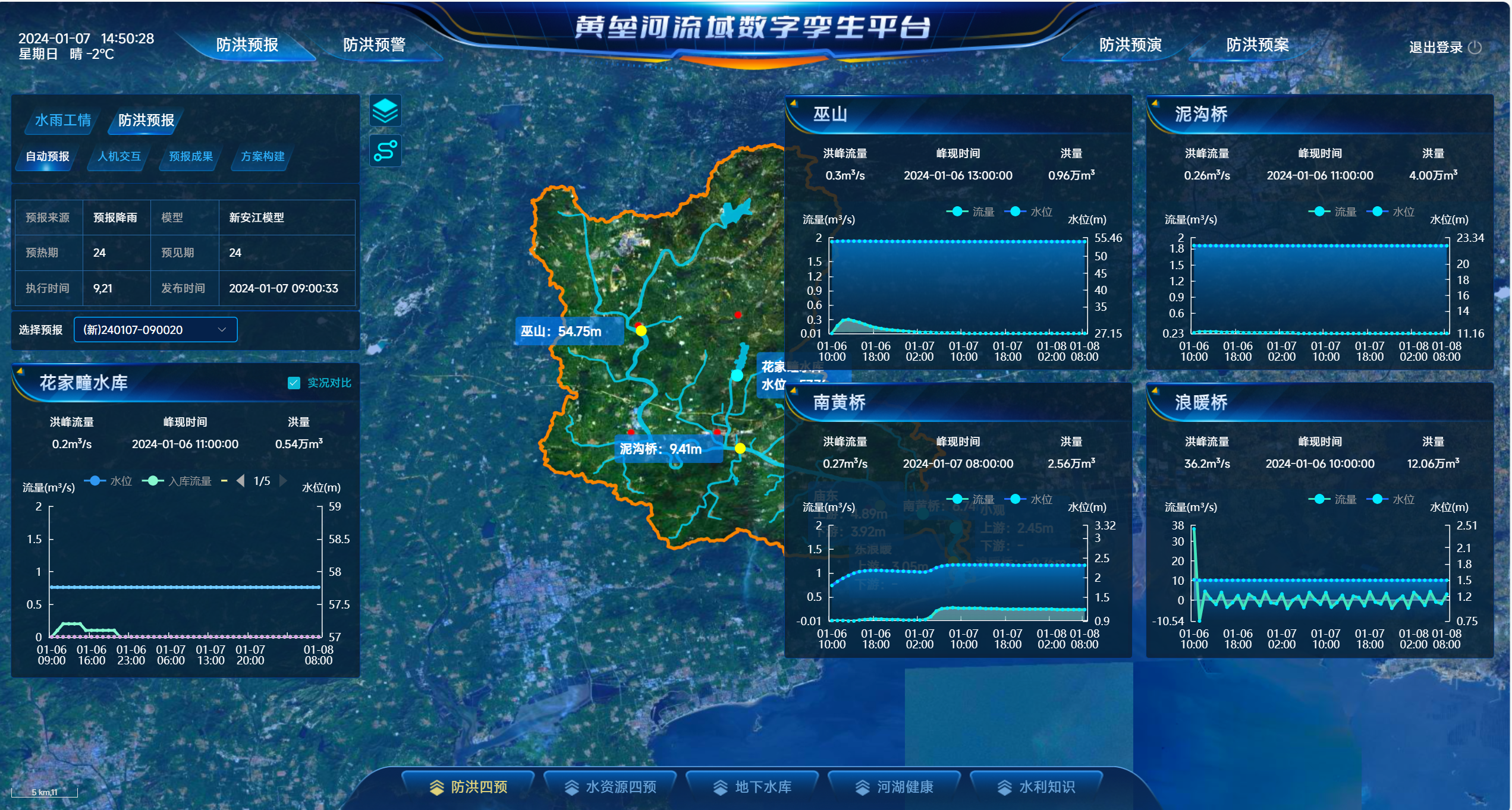Switch to 水雨工情 tab

click(x=62, y=120)
